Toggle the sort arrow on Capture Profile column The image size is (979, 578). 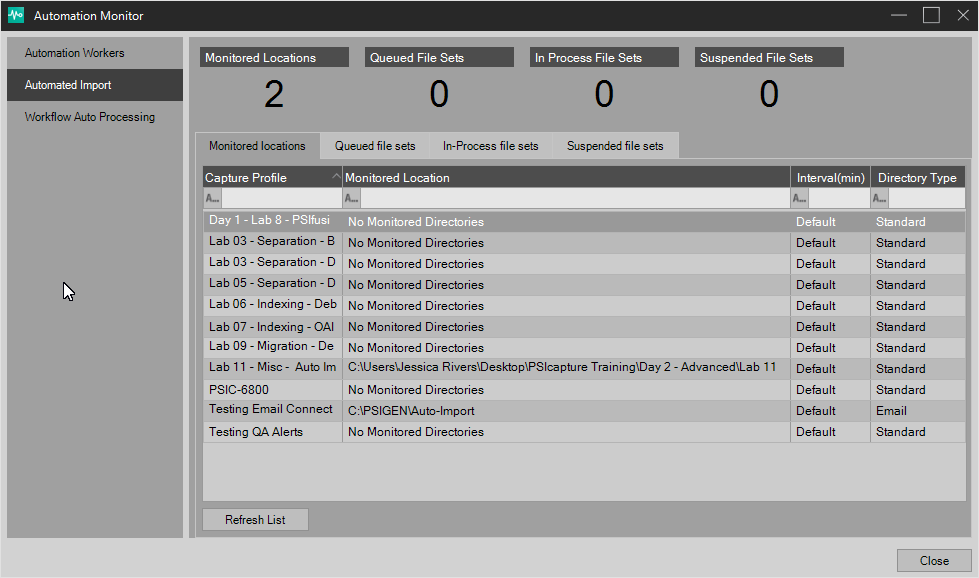(336, 176)
